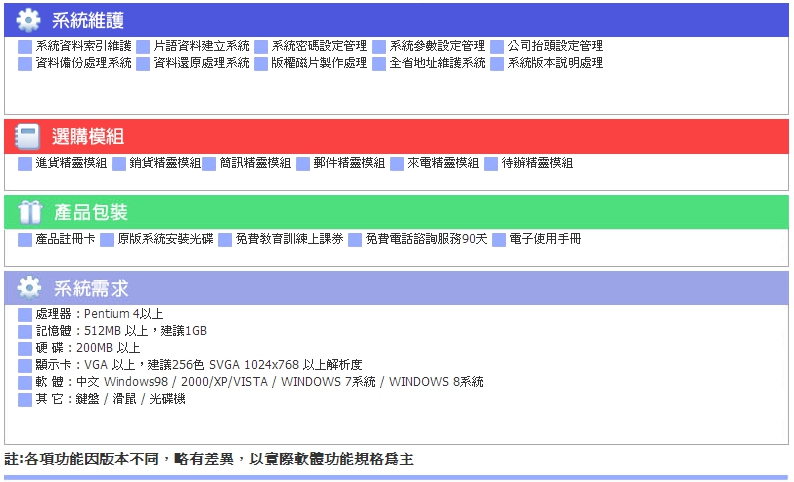794x482 pixels.
Task: Click the 註:各項功能因版本不同 footnote
Action: point(209,459)
